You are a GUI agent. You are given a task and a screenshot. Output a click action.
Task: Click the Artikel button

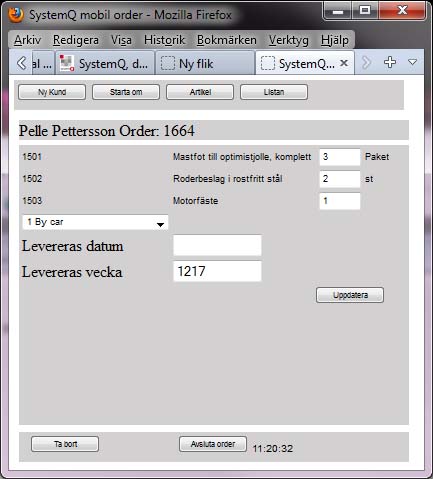[200, 92]
